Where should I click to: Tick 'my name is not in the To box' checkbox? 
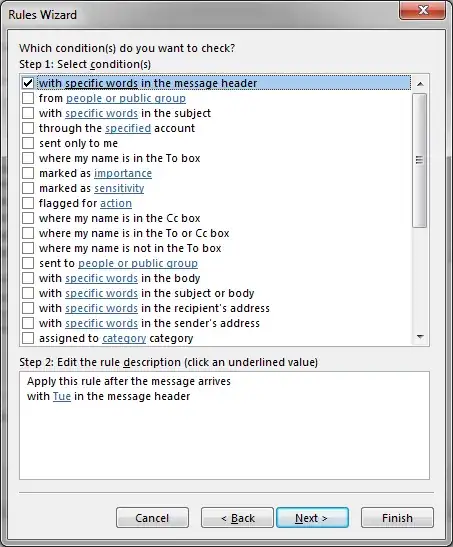click(28, 248)
